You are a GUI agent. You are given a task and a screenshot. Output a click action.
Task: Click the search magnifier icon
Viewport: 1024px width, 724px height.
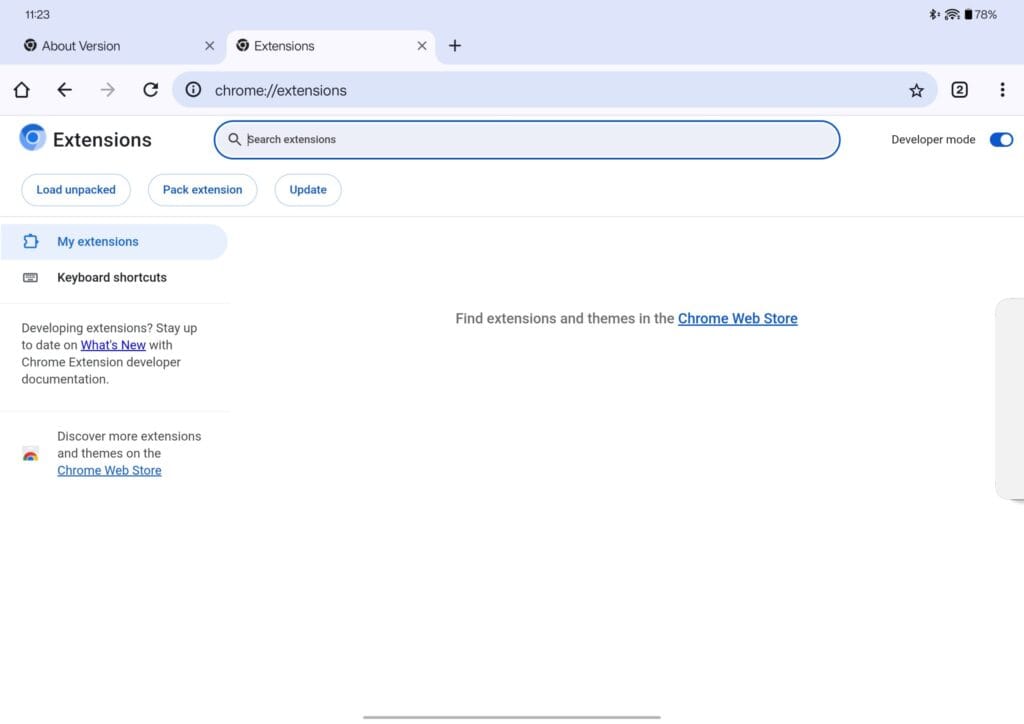(234, 139)
